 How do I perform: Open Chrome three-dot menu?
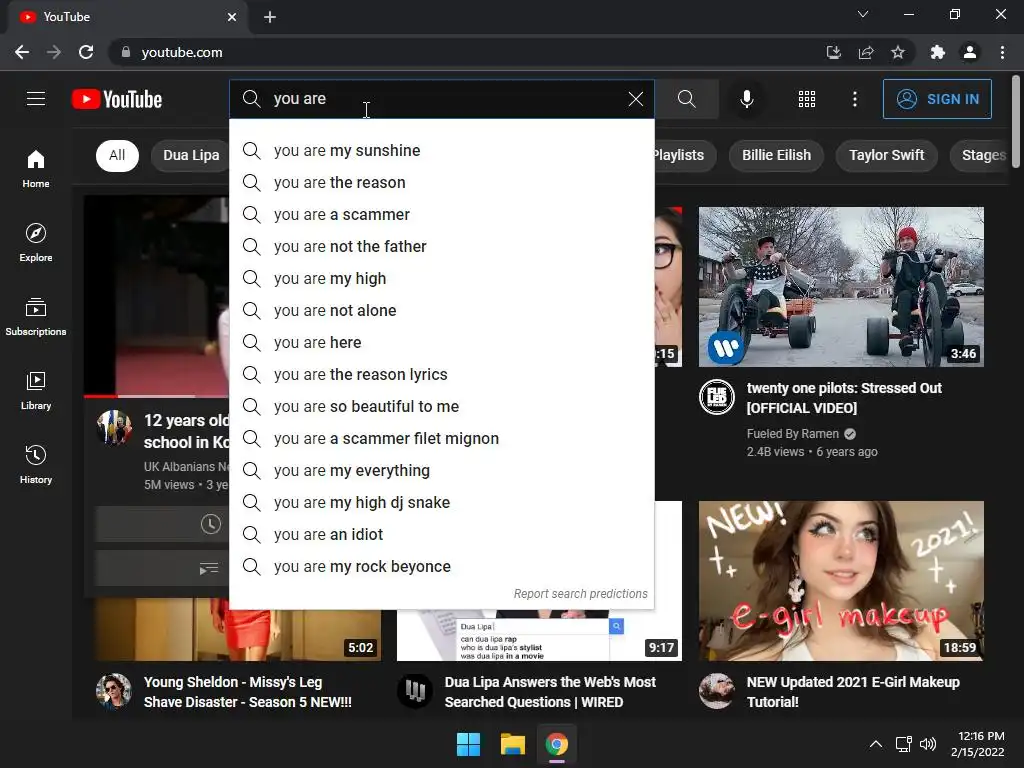coord(1002,52)
